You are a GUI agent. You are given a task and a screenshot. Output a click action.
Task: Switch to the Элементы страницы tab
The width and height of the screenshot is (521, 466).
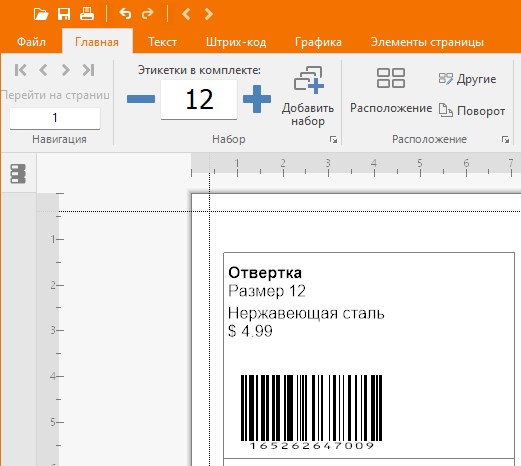427,42
